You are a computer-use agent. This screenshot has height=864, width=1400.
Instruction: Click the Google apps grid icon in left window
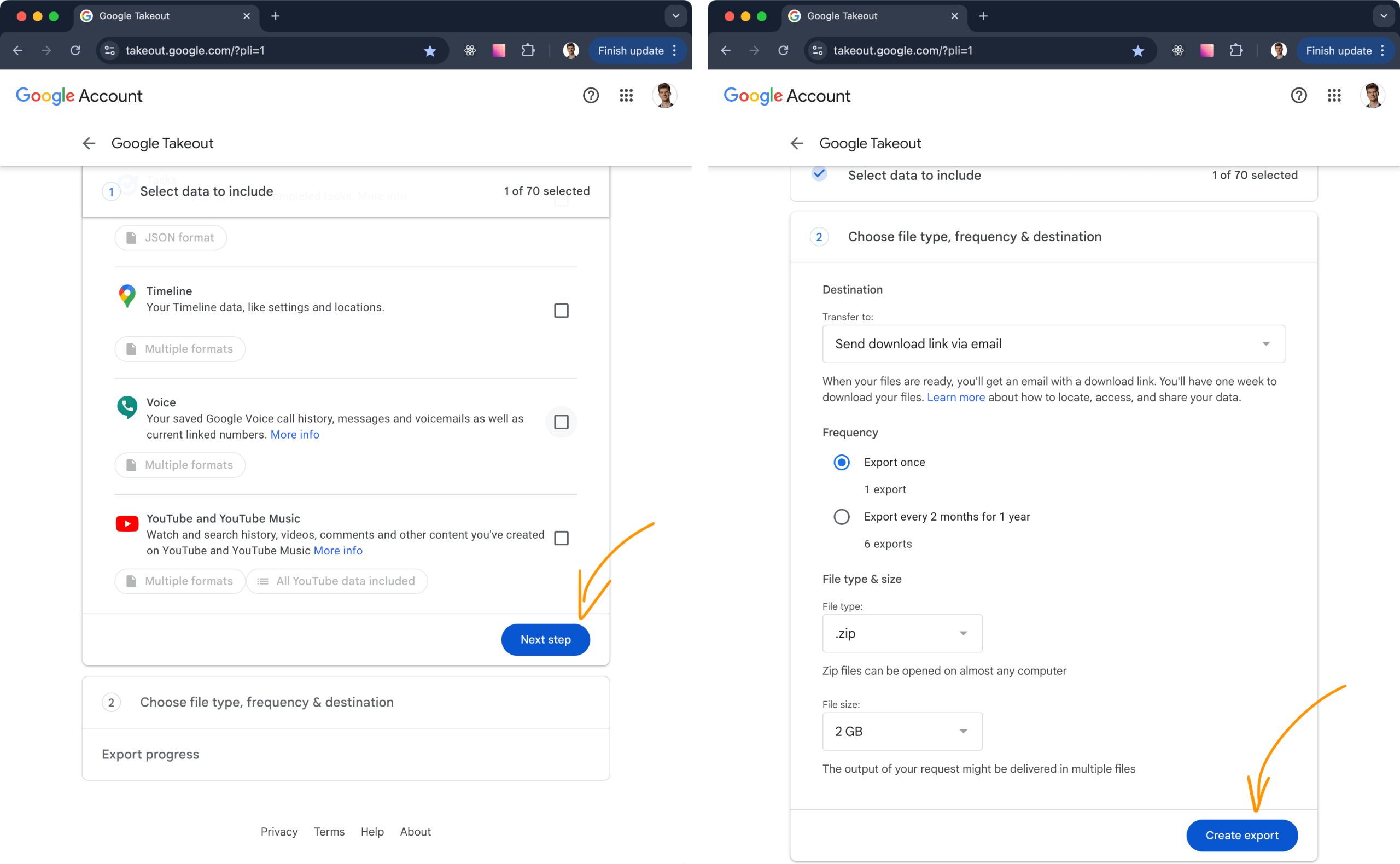[x=626, y=96]
